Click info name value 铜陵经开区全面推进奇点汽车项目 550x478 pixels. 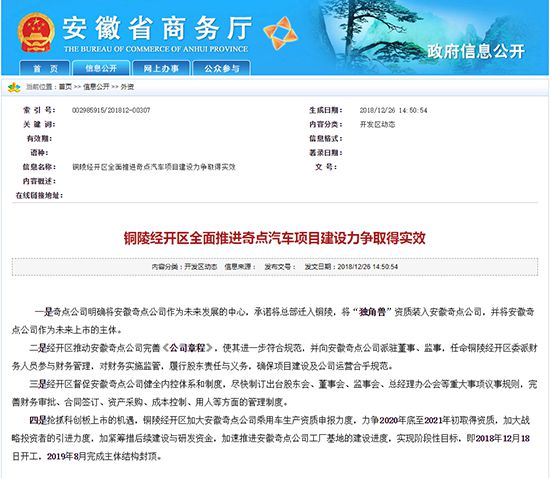coord(154,167)
